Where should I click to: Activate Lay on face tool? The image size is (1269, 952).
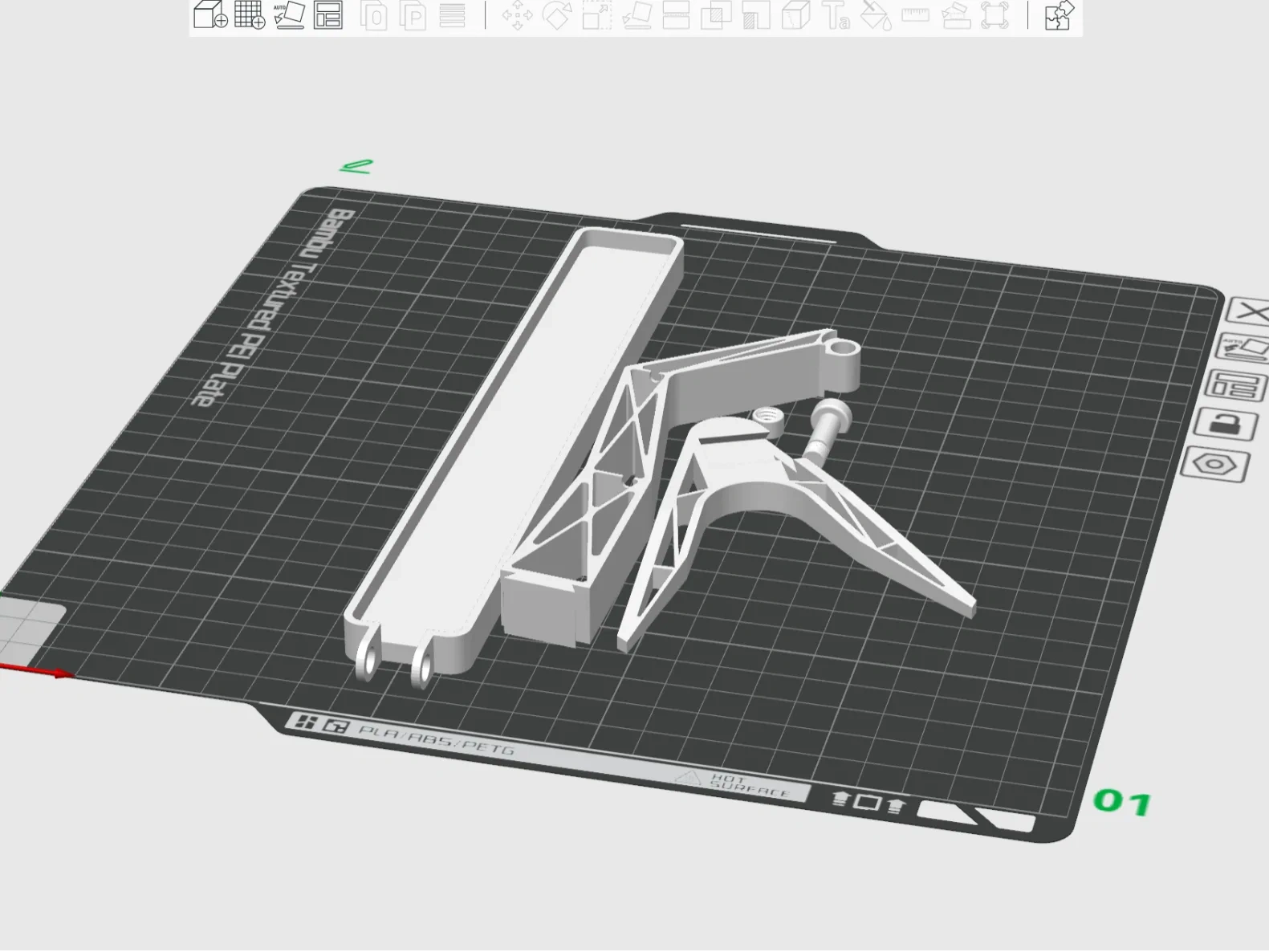pos(637,15)
